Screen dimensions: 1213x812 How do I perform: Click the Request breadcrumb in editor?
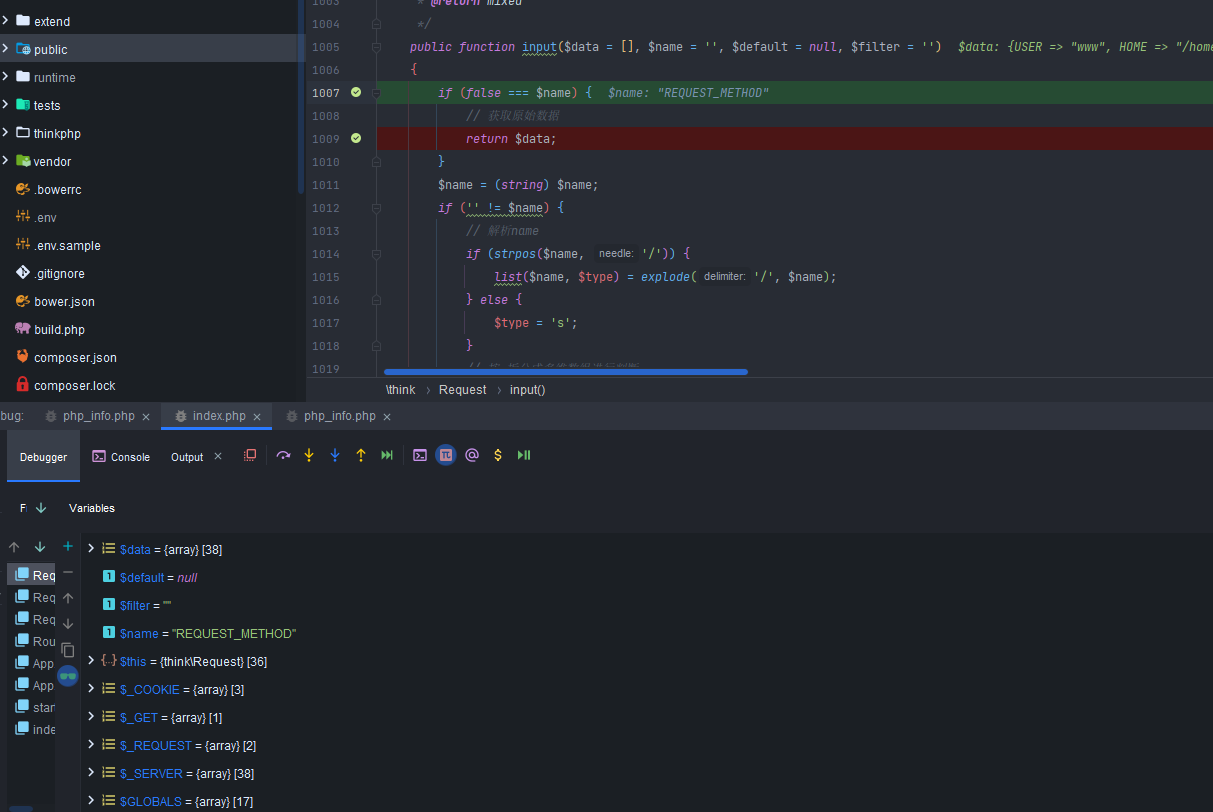pos(462,390)
